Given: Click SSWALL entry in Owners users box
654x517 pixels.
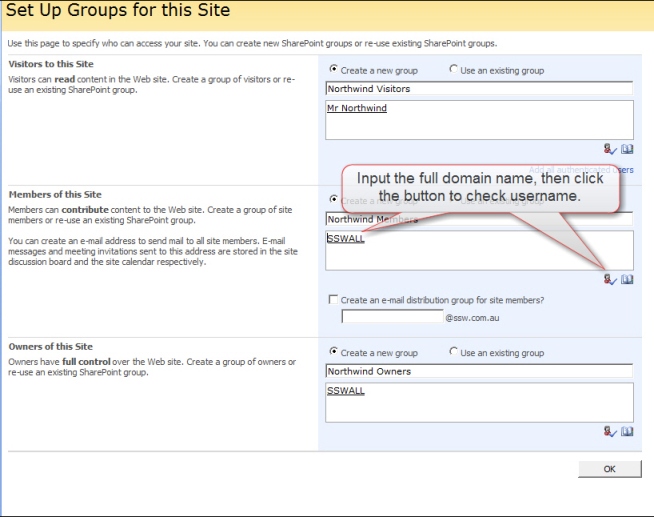Looking at the screenshot, I should click(346, 391).
